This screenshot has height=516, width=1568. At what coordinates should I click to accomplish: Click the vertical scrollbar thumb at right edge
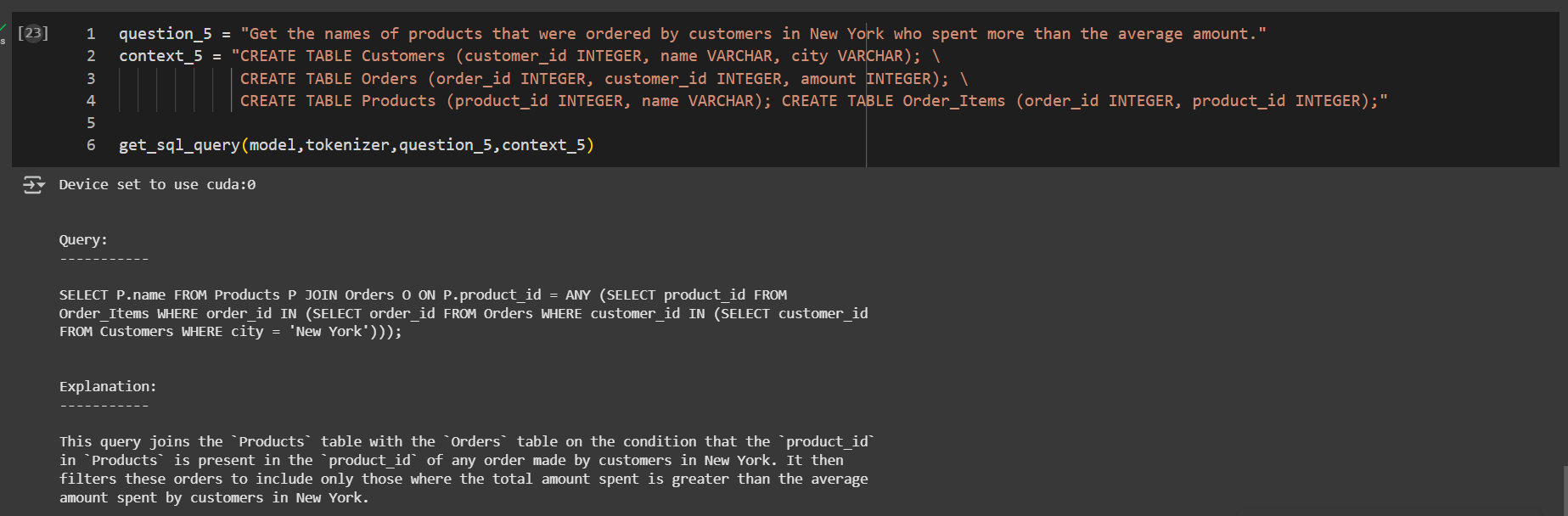[1565, 491]
